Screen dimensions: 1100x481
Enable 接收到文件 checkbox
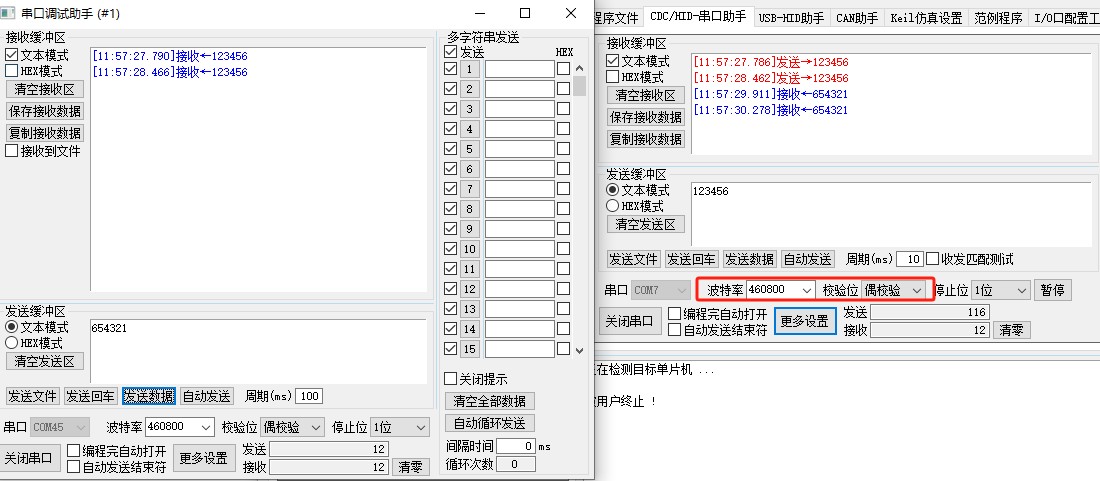(x=11, y=150)
